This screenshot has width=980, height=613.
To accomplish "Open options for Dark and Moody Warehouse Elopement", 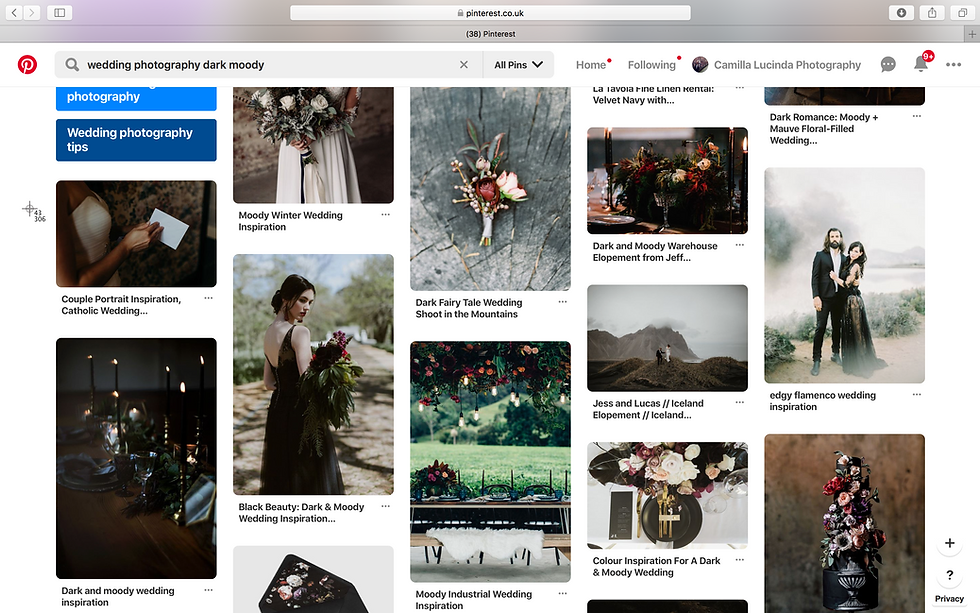I will tap(740, 245).
